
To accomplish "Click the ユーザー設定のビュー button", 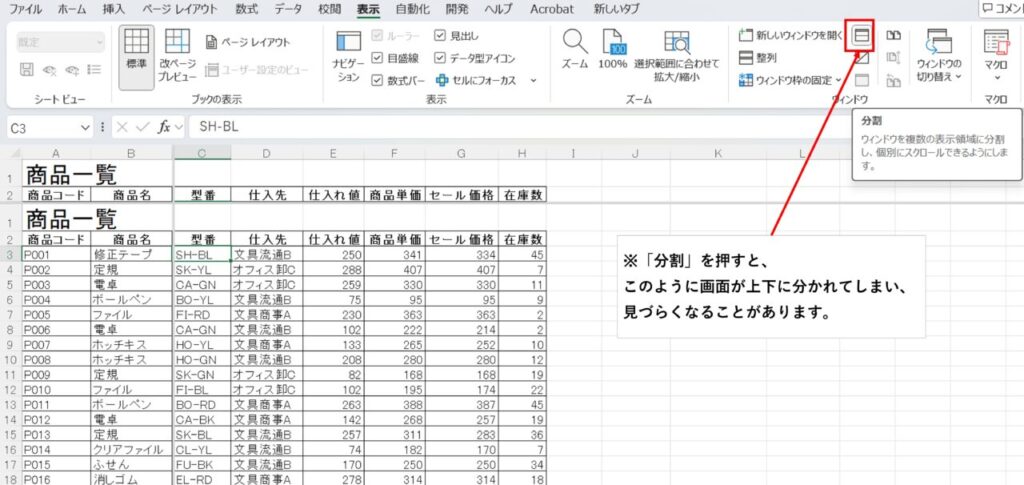I will (257, 70).
